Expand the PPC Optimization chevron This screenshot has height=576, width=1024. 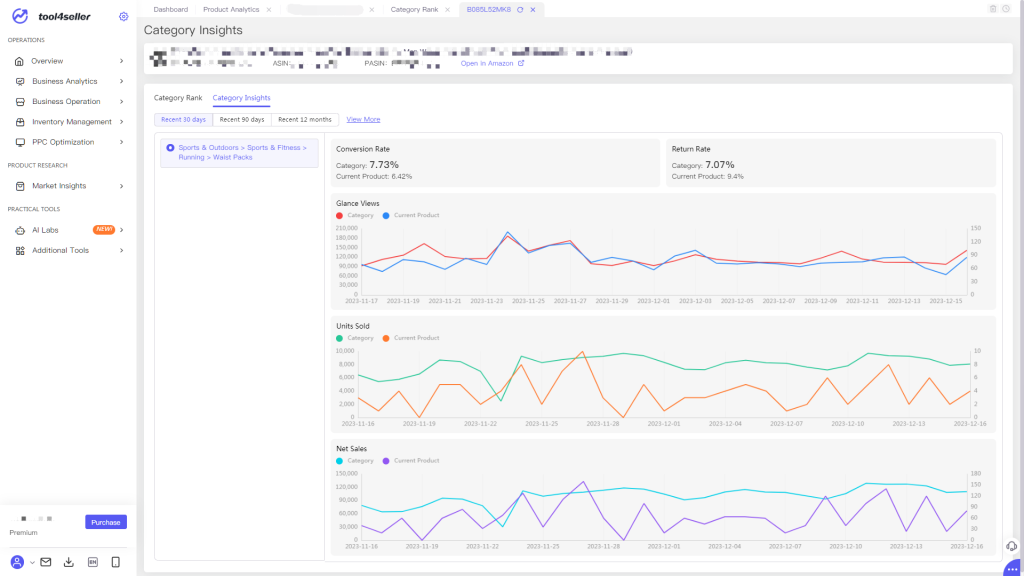pos(121,142)
